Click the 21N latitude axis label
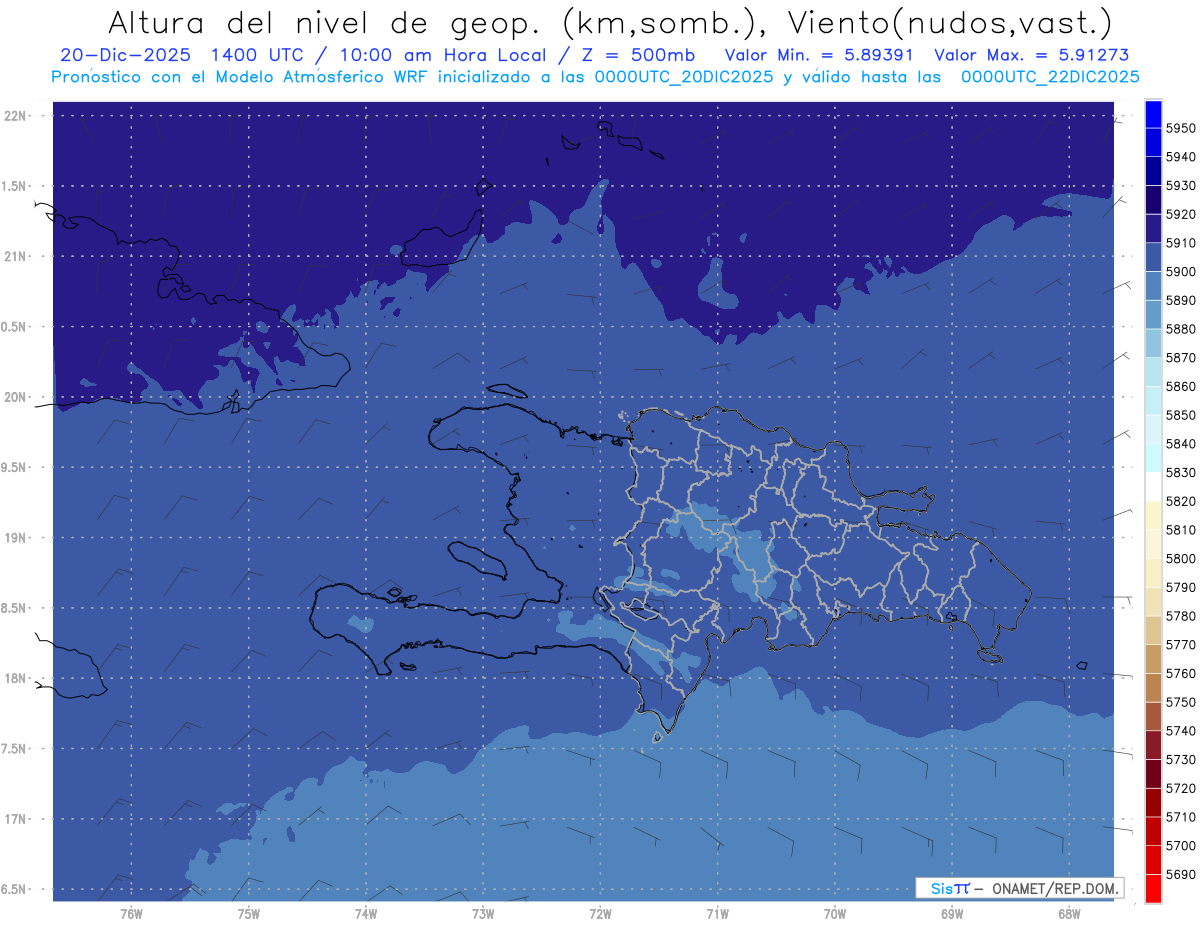Screen dimensions: 1200x927 click(16, 256)
